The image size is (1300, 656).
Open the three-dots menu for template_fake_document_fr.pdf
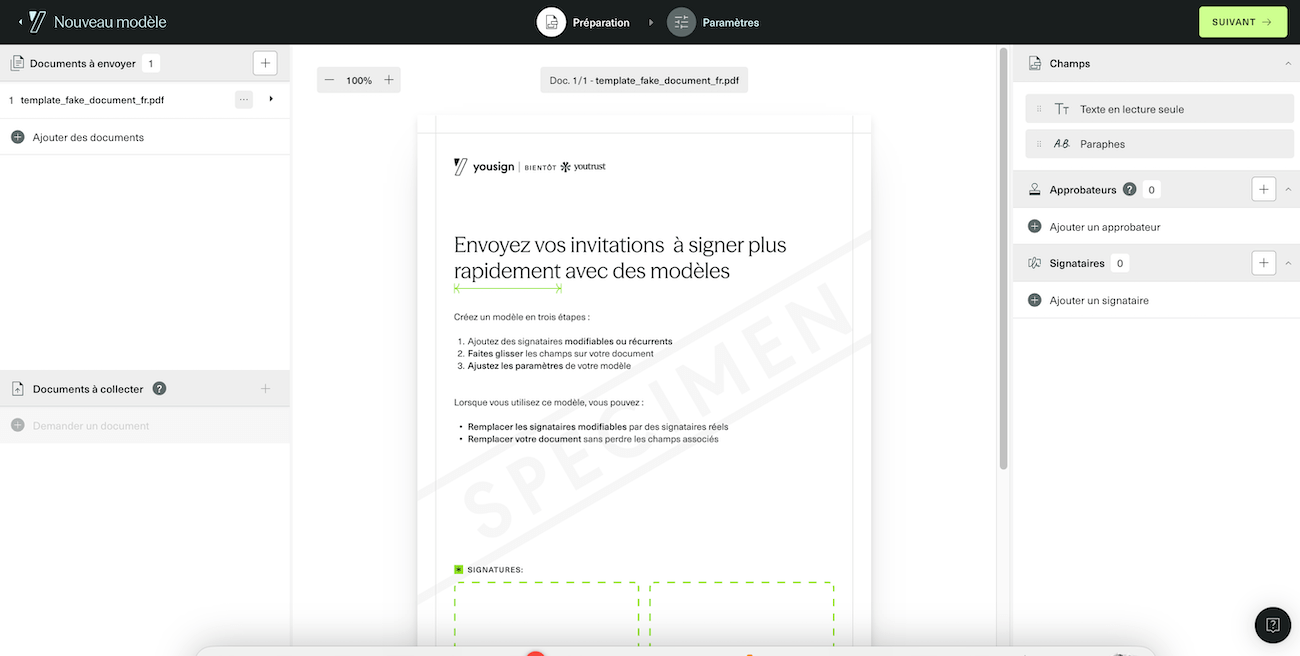[x=244, y=100]
